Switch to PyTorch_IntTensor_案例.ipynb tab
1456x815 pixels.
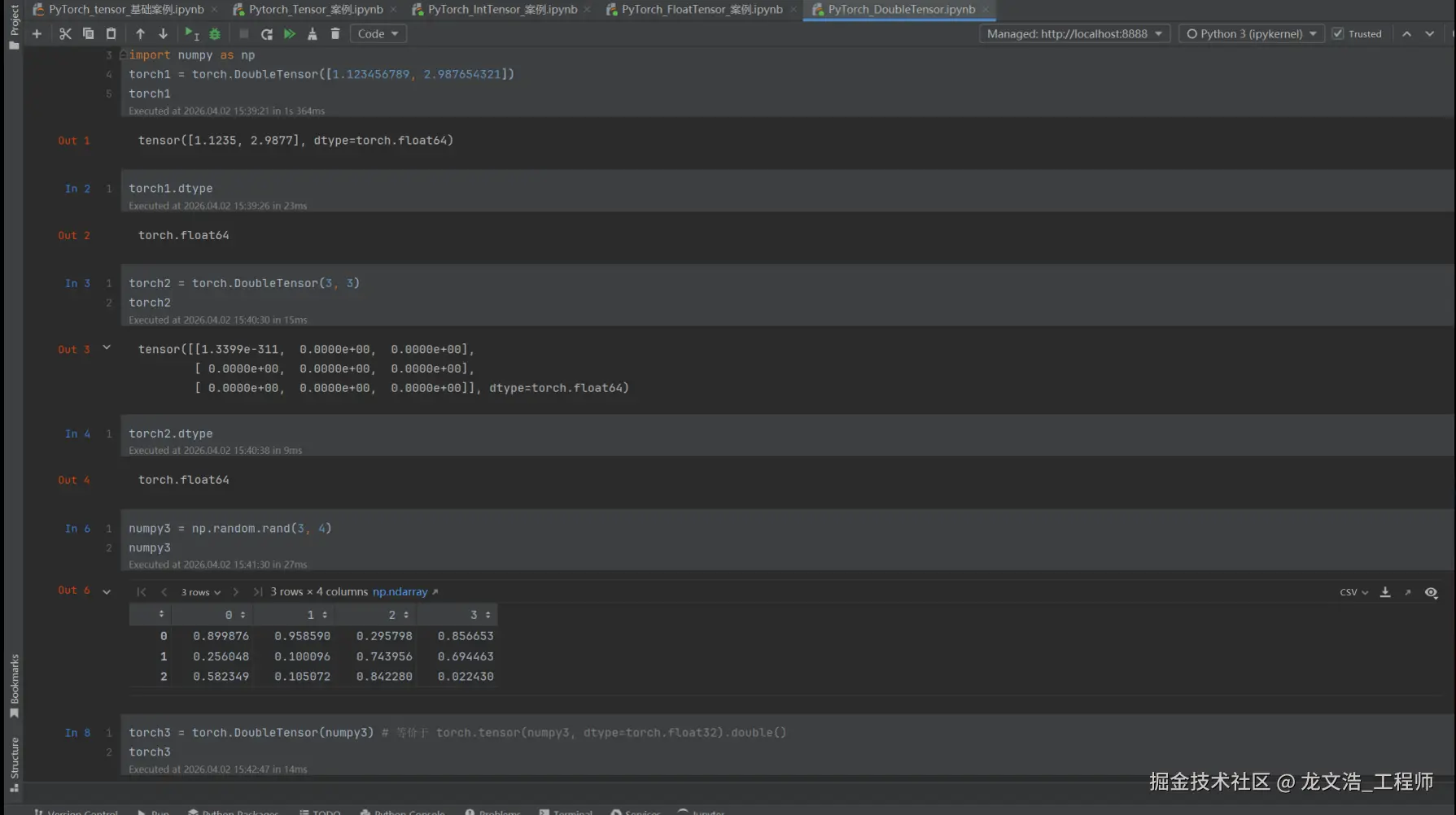point(502,9)
